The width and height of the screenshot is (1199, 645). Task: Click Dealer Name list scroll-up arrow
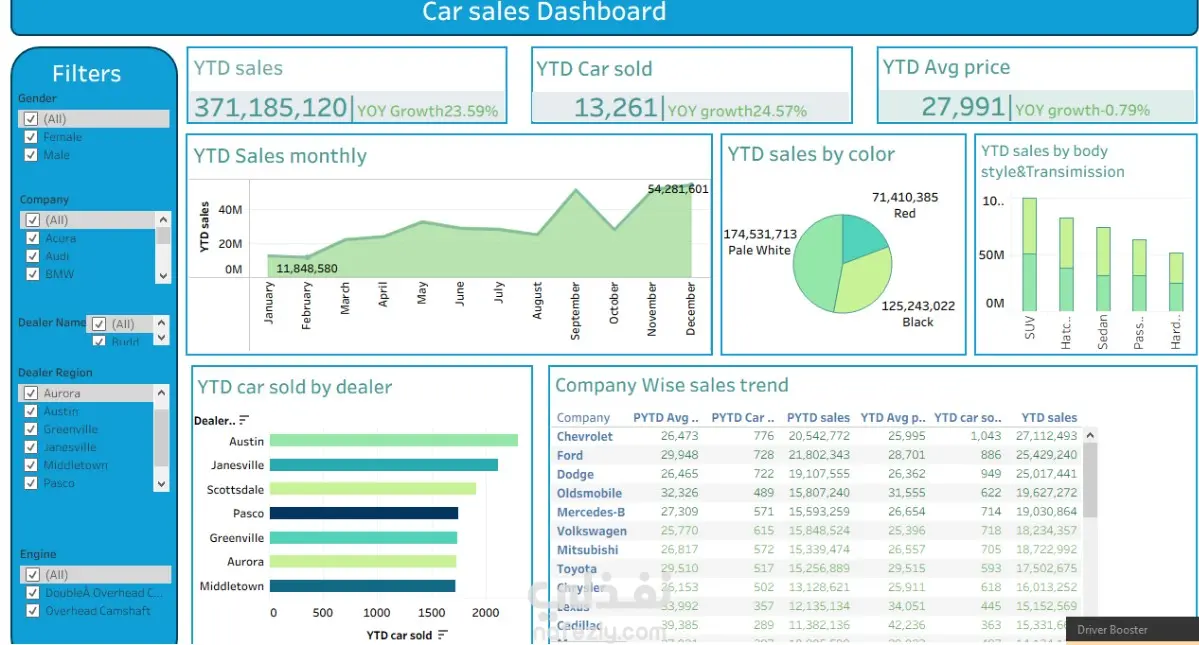tap(161, 322)
